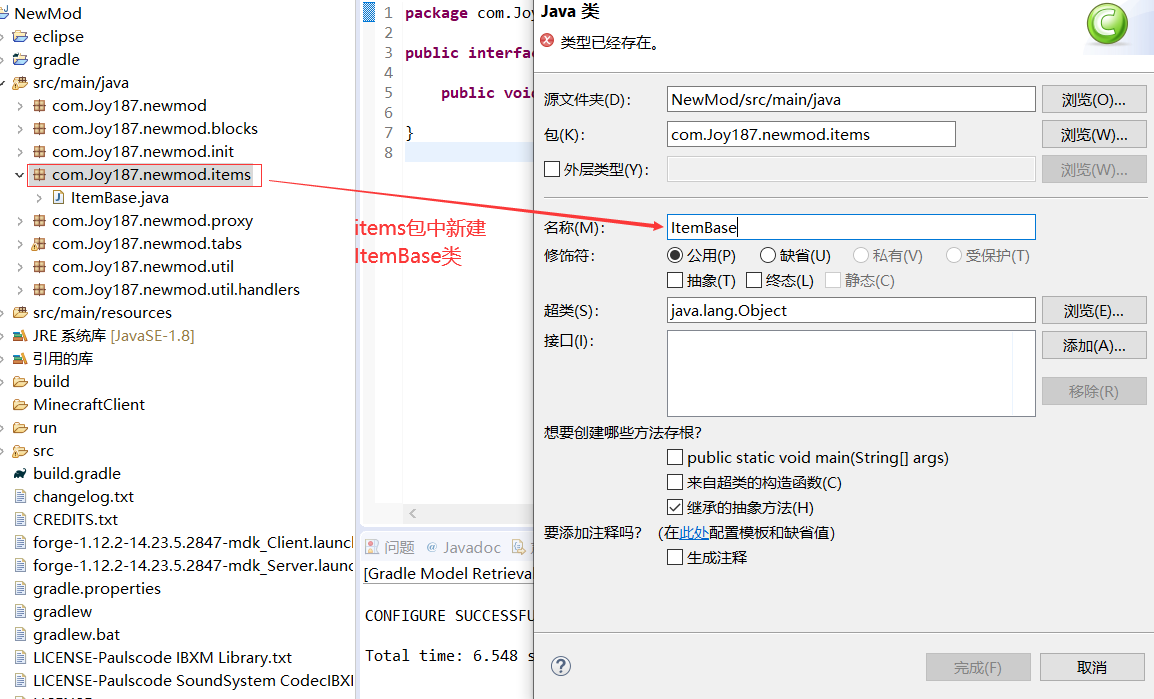Click the error icon next to 类型已存在

[549, 41]
